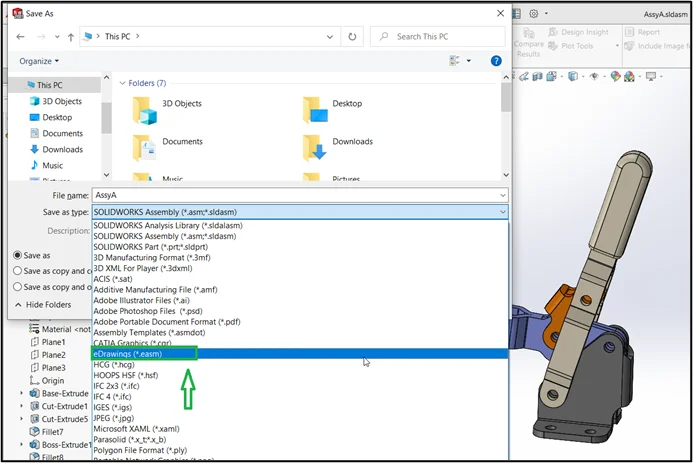Choose Polygon File Format (*.ply) type
693x463 pixels.
click(x=300, y=450)
